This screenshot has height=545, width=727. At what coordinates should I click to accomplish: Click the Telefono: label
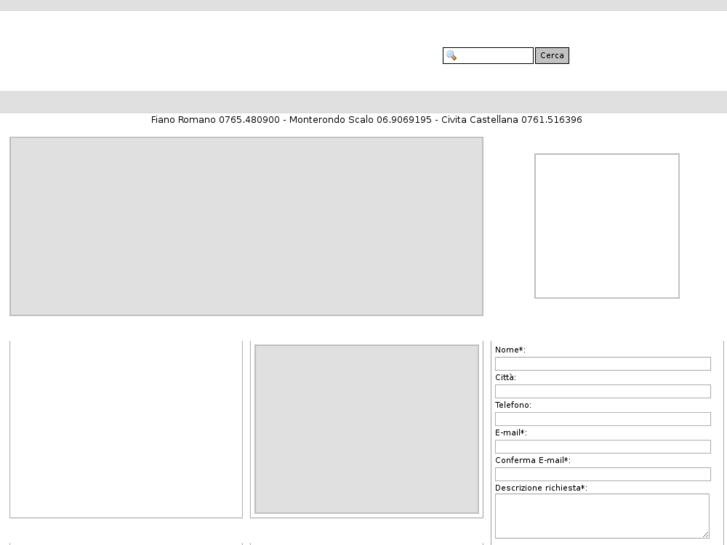[513, 405]
